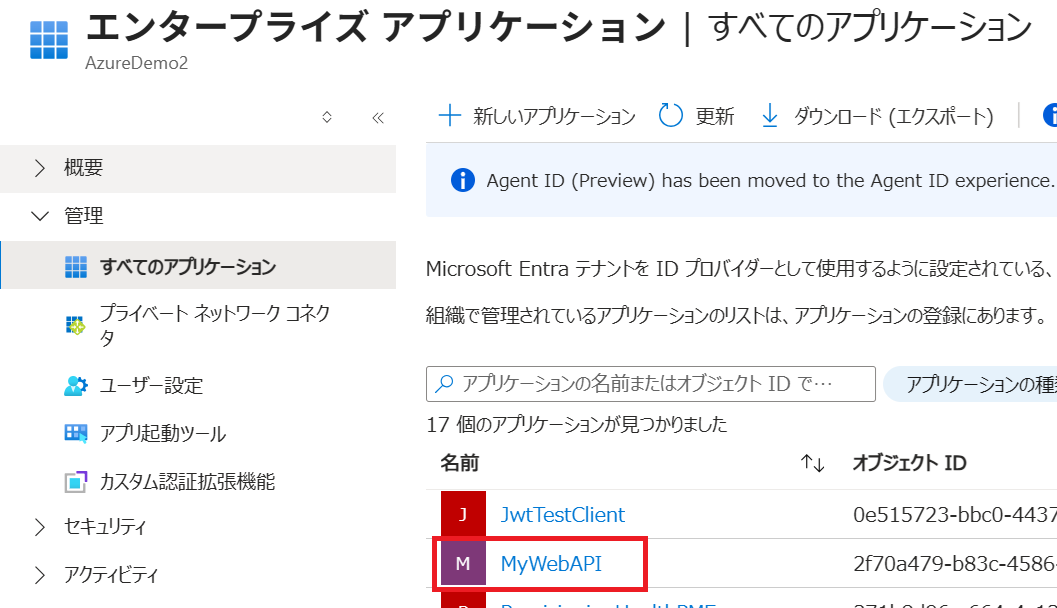Open the アプリケーションの種類 filter pill
This screenshot has height=608, width=1057.
tap(971, 384)
